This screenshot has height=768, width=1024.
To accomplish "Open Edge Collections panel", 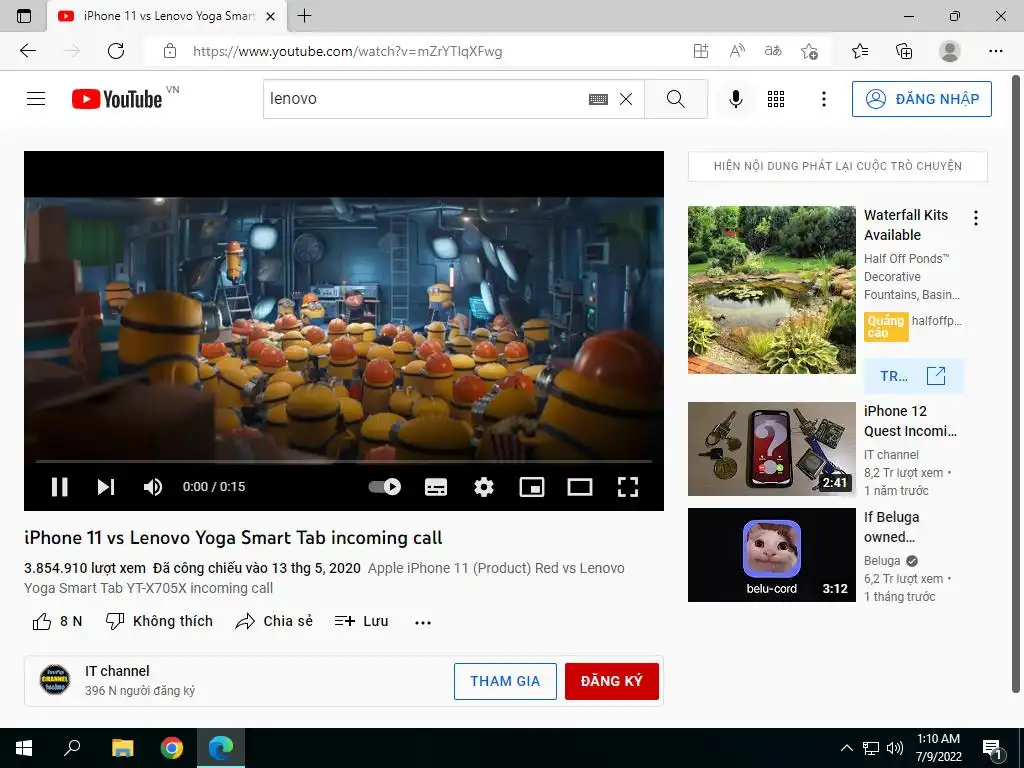I will (904, 51).
